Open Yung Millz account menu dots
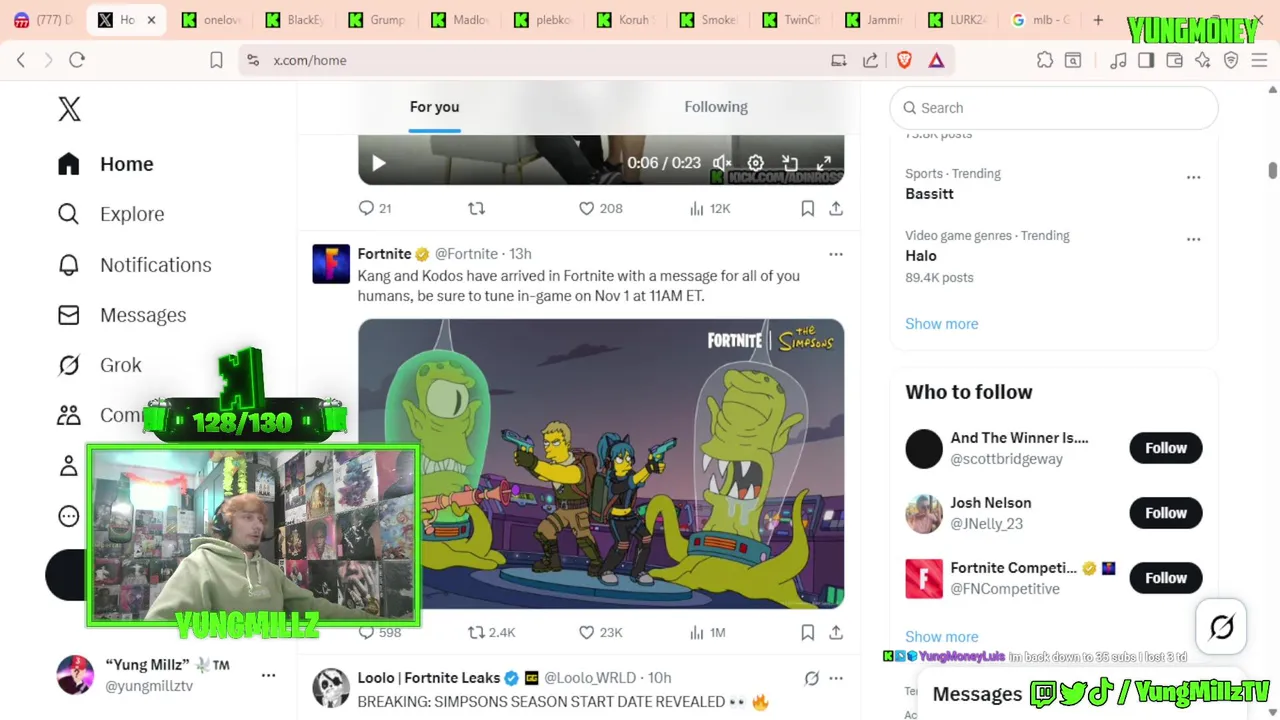Image resolution: width=1280 pixels, height=720 pixels. coord(268,675)
